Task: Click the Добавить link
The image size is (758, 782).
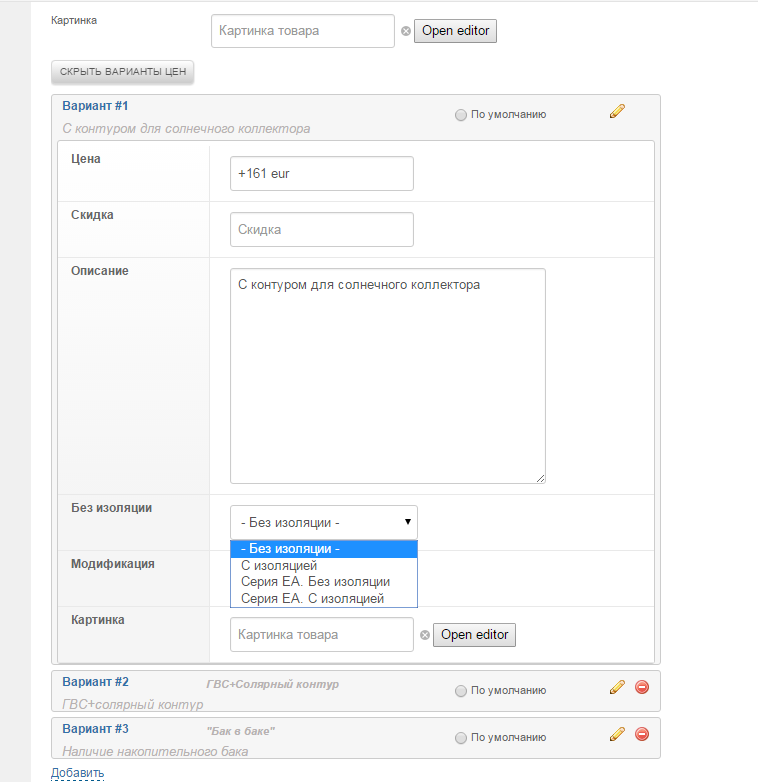Action: pyautogui.click(x=77, y=772)
